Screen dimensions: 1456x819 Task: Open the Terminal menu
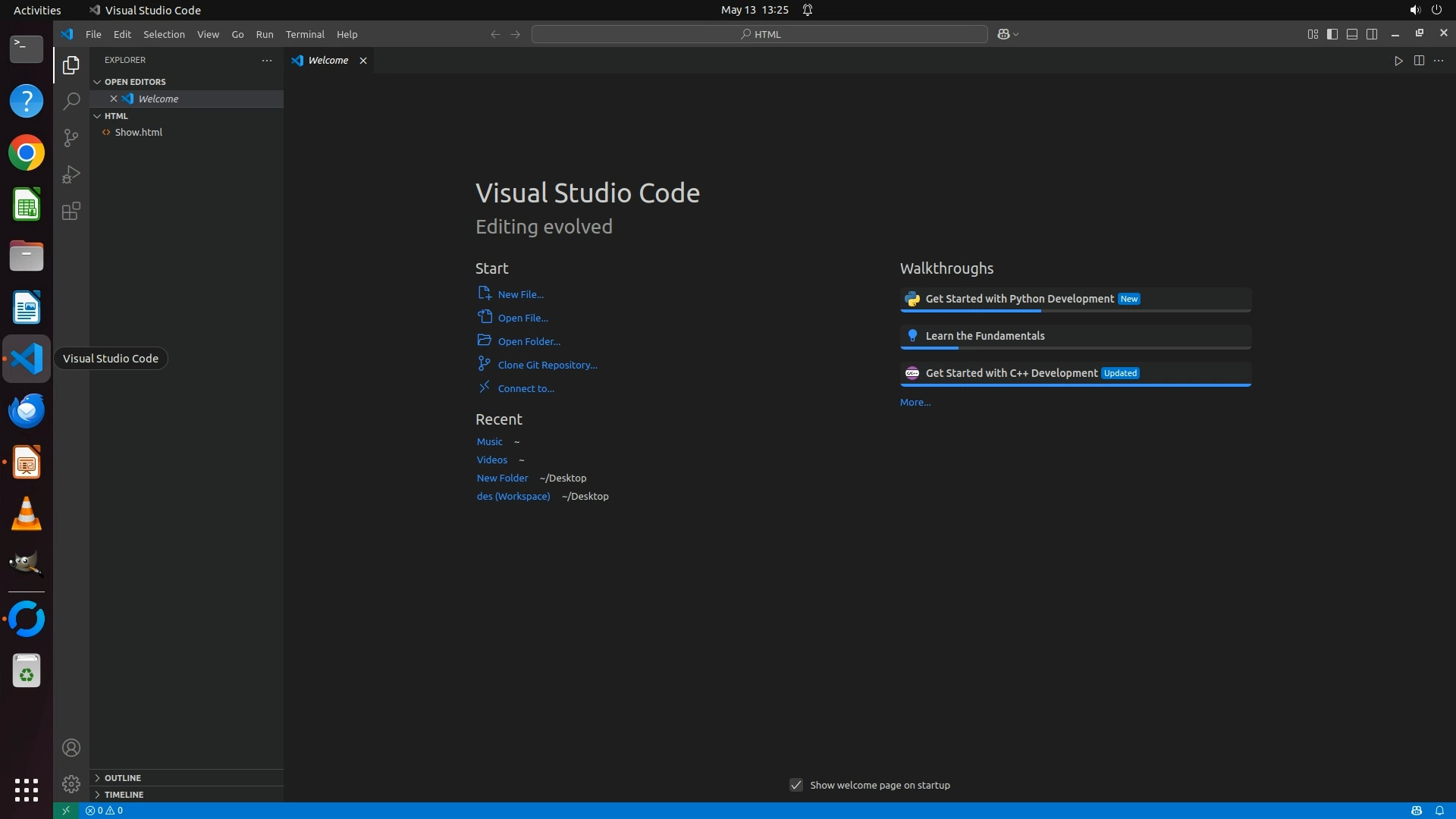pos(305,34)
